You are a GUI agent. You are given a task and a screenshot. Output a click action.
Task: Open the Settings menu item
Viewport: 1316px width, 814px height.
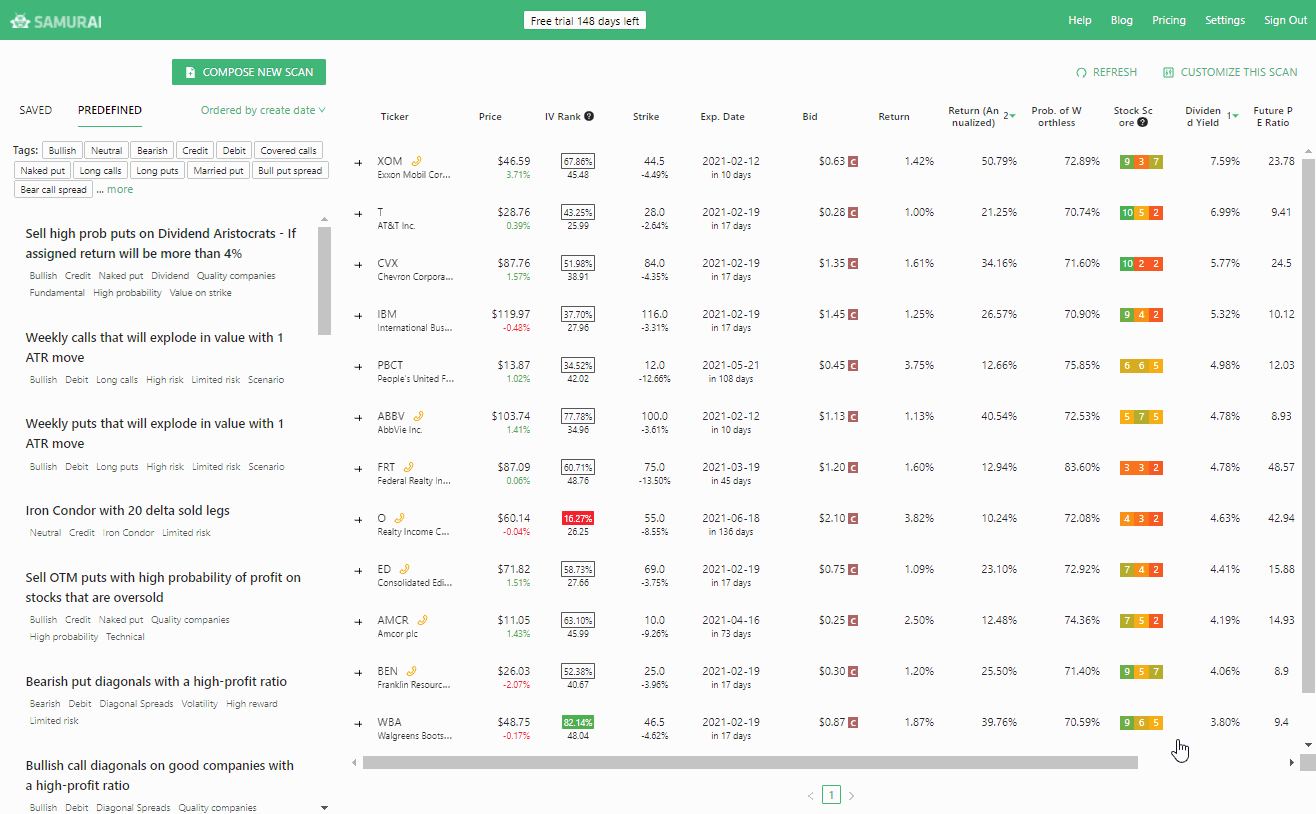tap(1225, 20)
